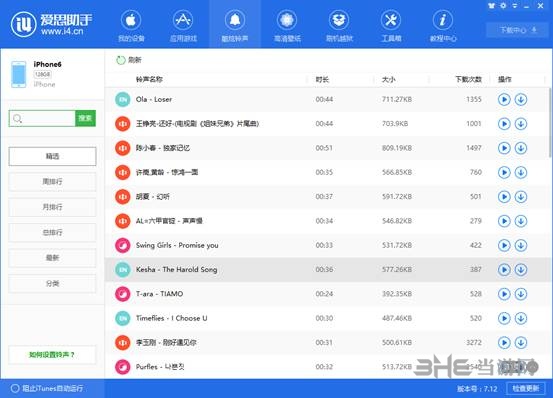
Task: Click inside the ringtone search field
Action: pos(42,118)
